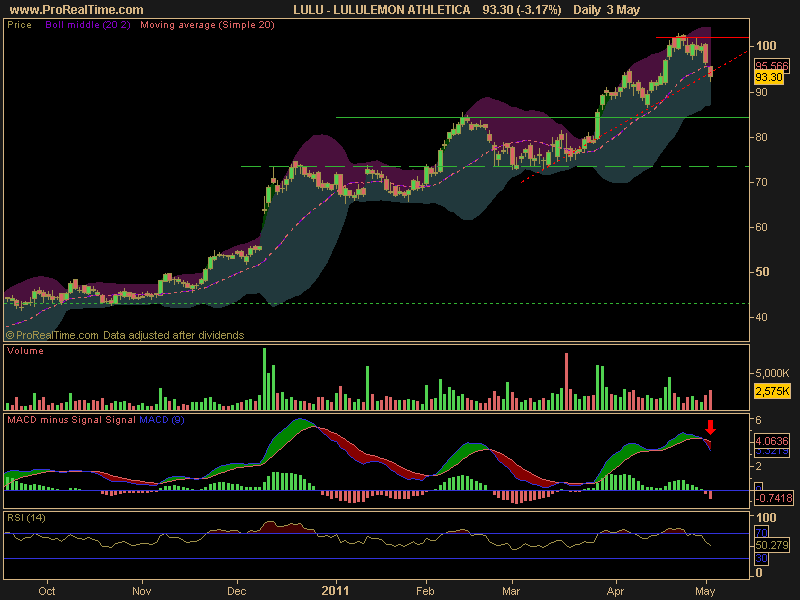Click the 4.0636 signal value tag
The height and width of the screenshot is (600, 800).
point(771,441)
